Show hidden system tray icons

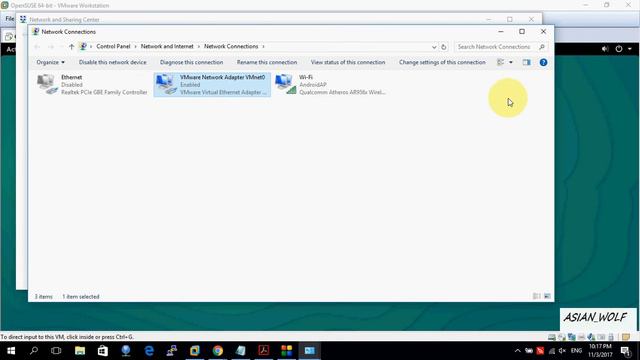(518, 351)
